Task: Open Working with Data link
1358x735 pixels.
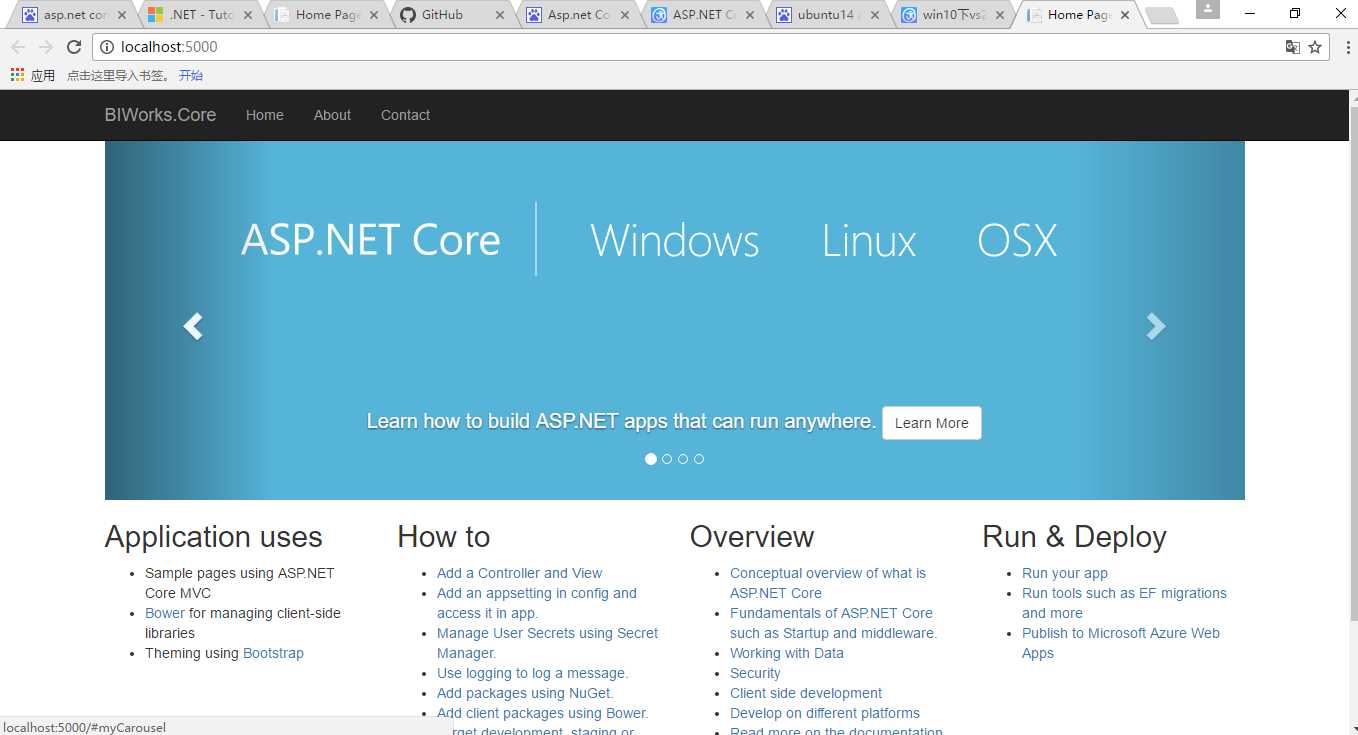Action: click(787, 653)
